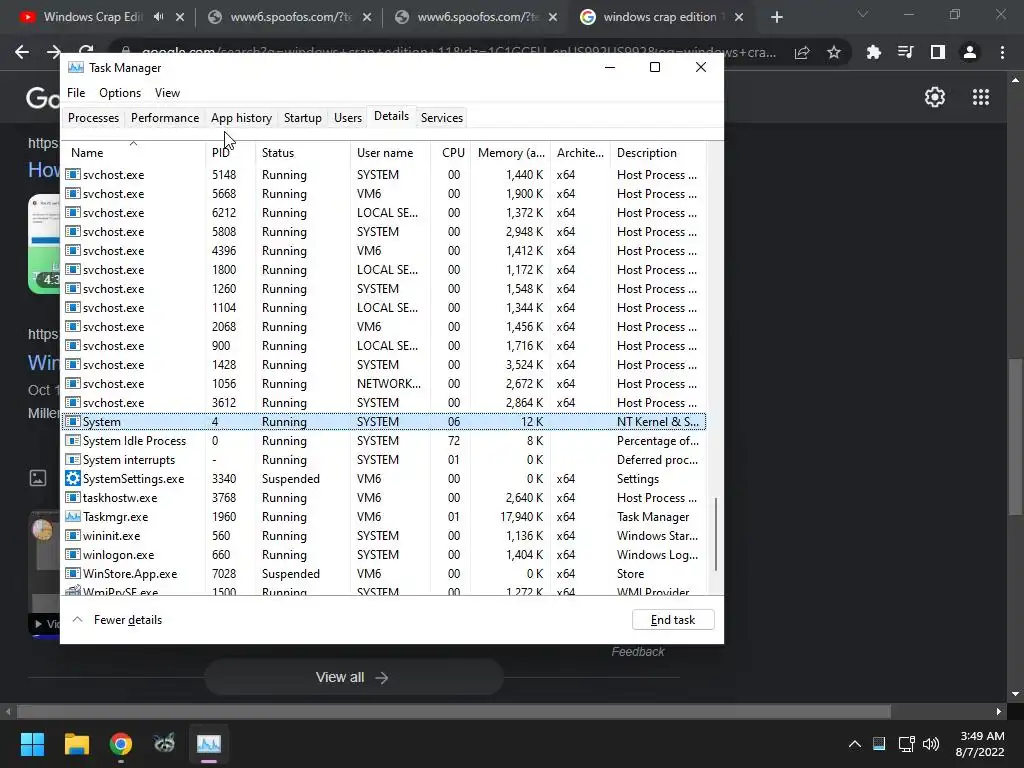This screenshot has height=768, width=1024.
Task: Open Chrome's extensions puzzle icon
Action: 874,52
